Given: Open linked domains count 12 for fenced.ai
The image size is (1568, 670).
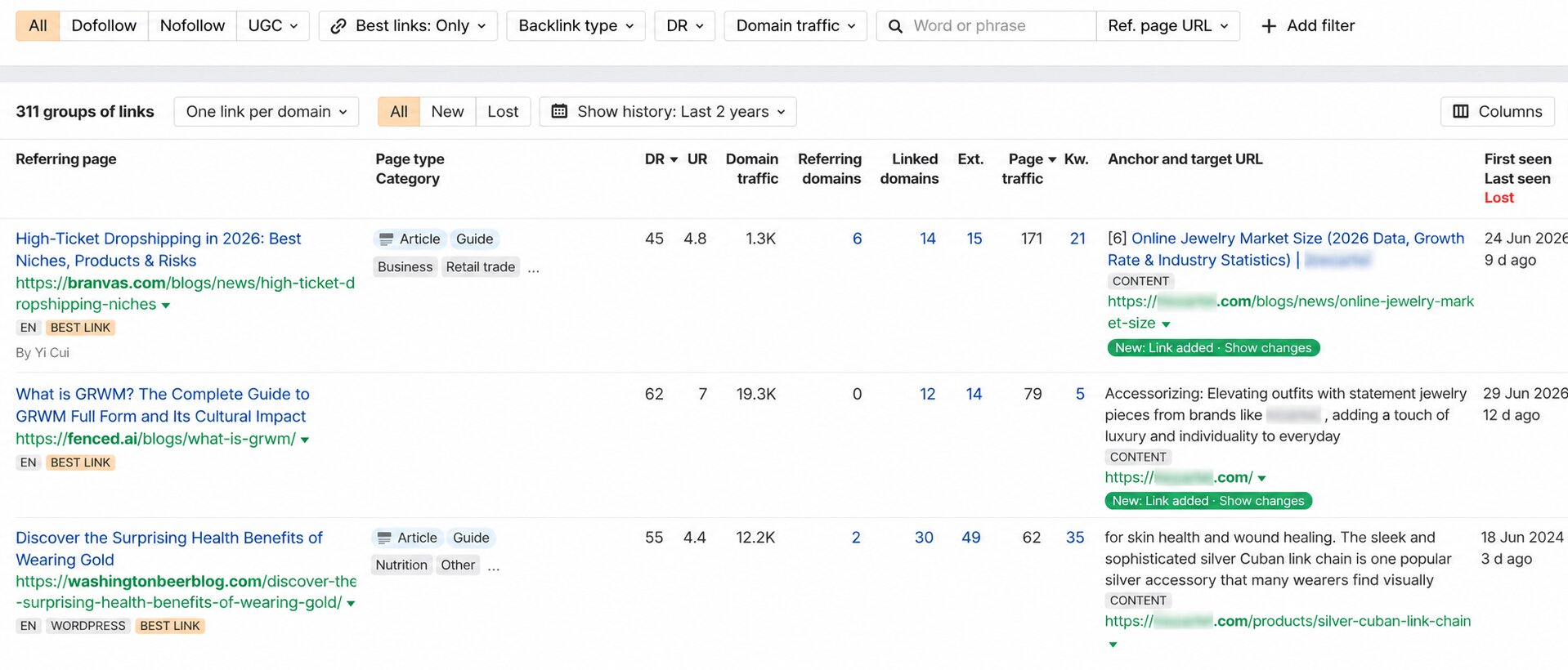Looking at the screenshot, I should click(x=928, y=394).
